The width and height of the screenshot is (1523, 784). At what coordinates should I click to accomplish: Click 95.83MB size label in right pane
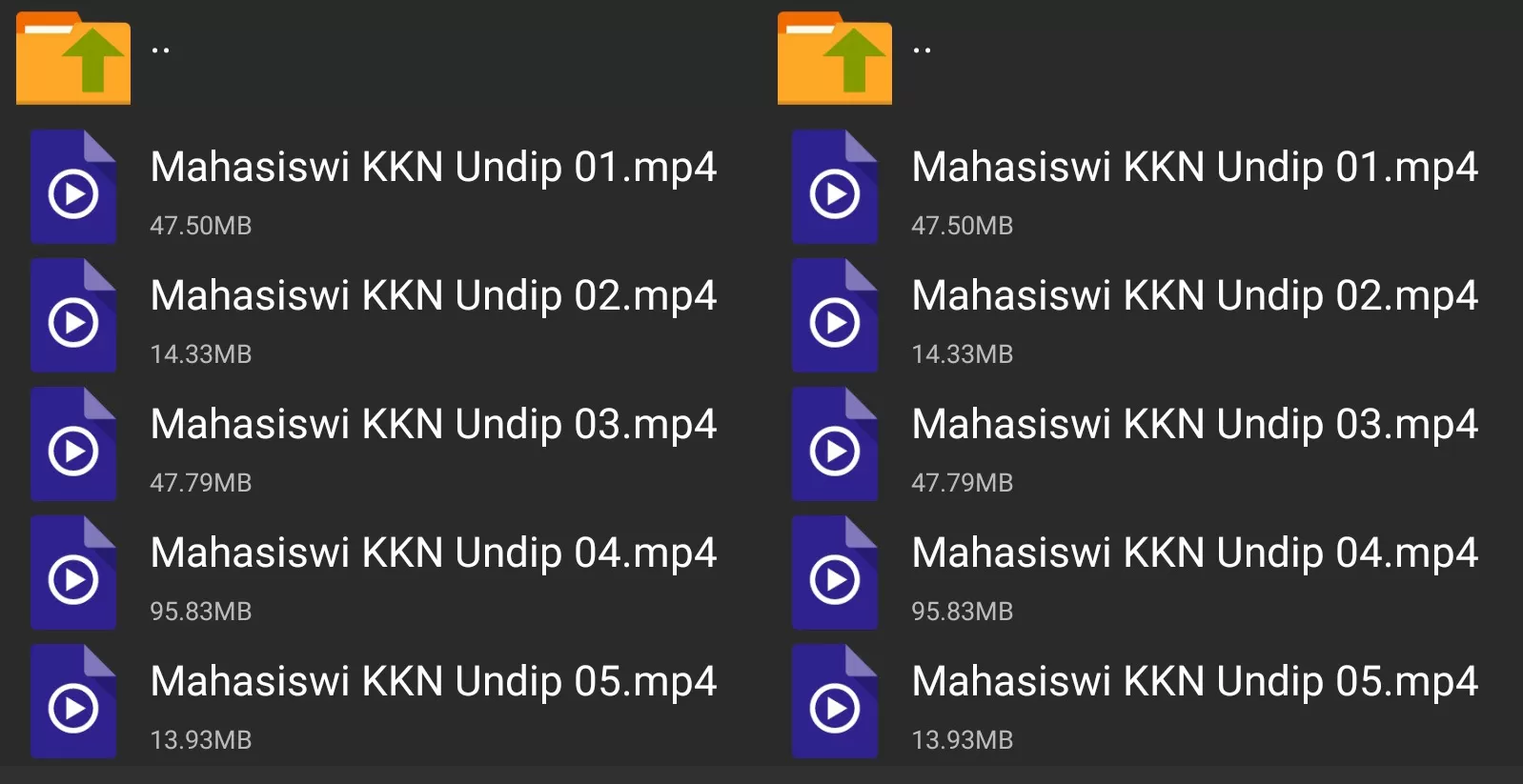tap(963, 612)
